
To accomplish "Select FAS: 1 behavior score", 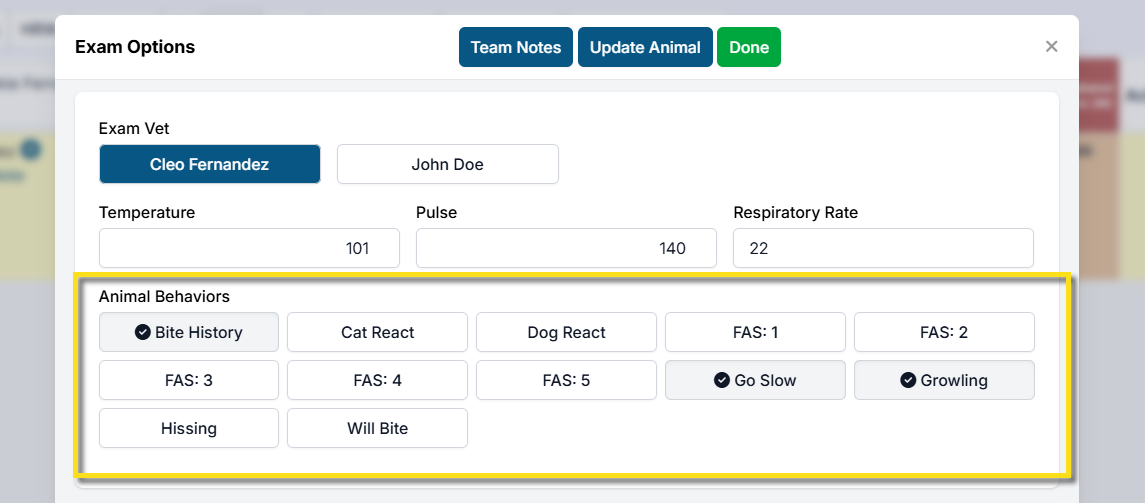I will pyautogui.click(x=755, y=332).
